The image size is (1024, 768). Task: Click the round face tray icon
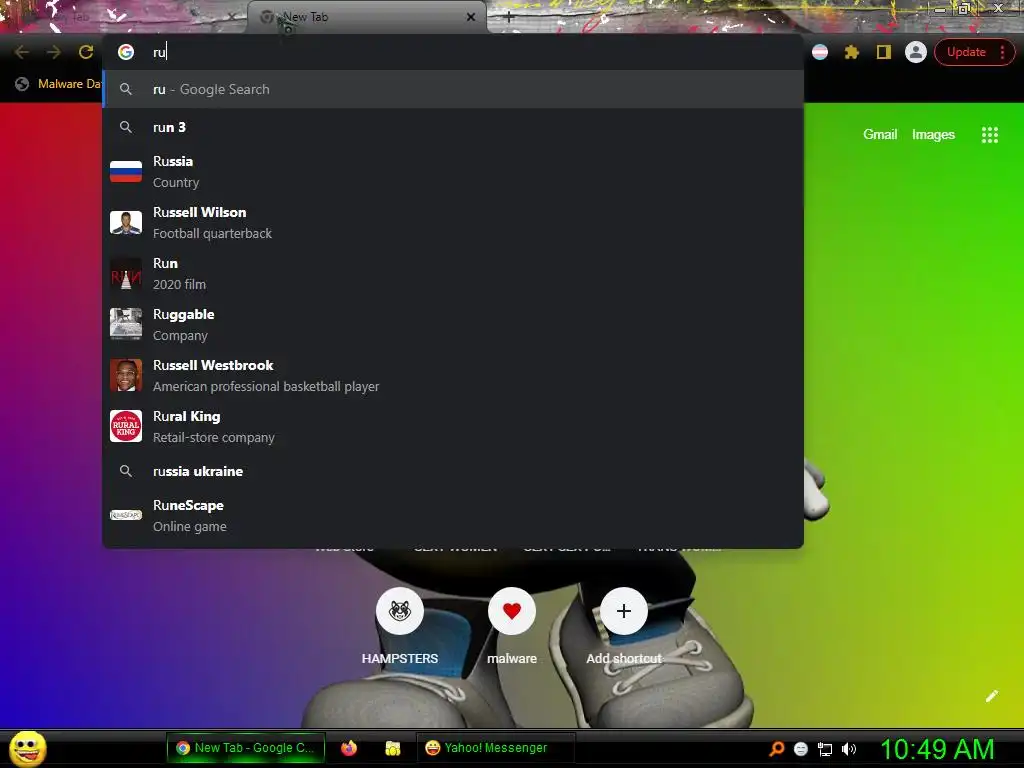801,749
